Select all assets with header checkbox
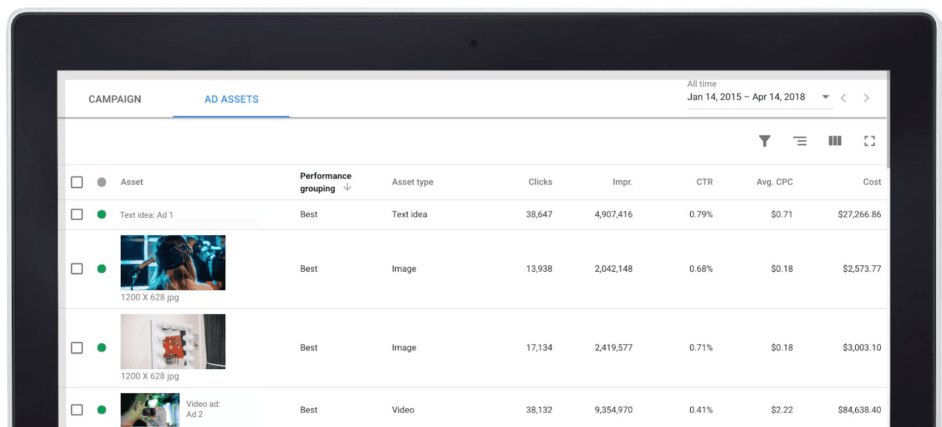 77,182
